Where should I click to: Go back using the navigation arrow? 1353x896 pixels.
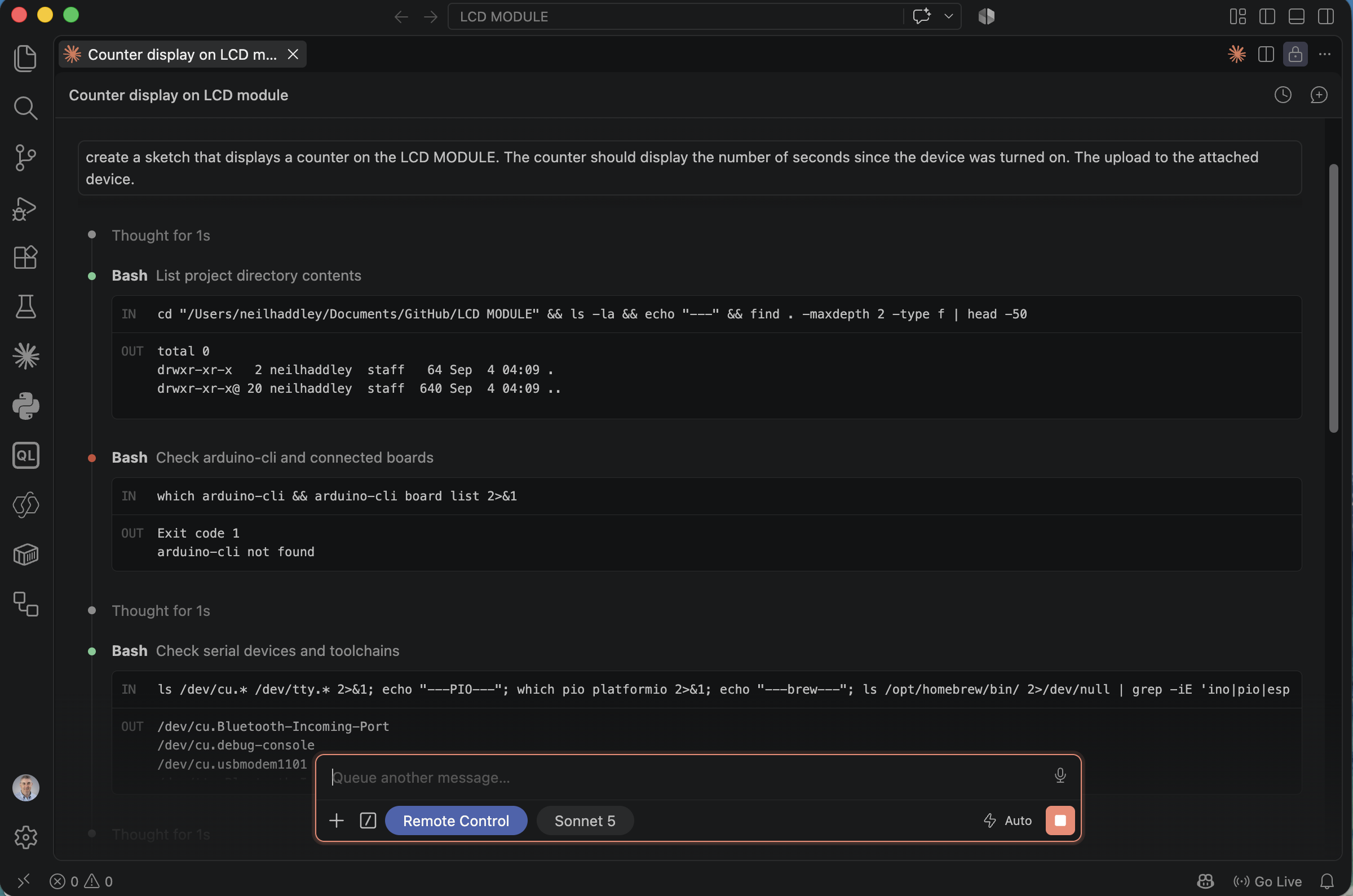tap(401, 16)
